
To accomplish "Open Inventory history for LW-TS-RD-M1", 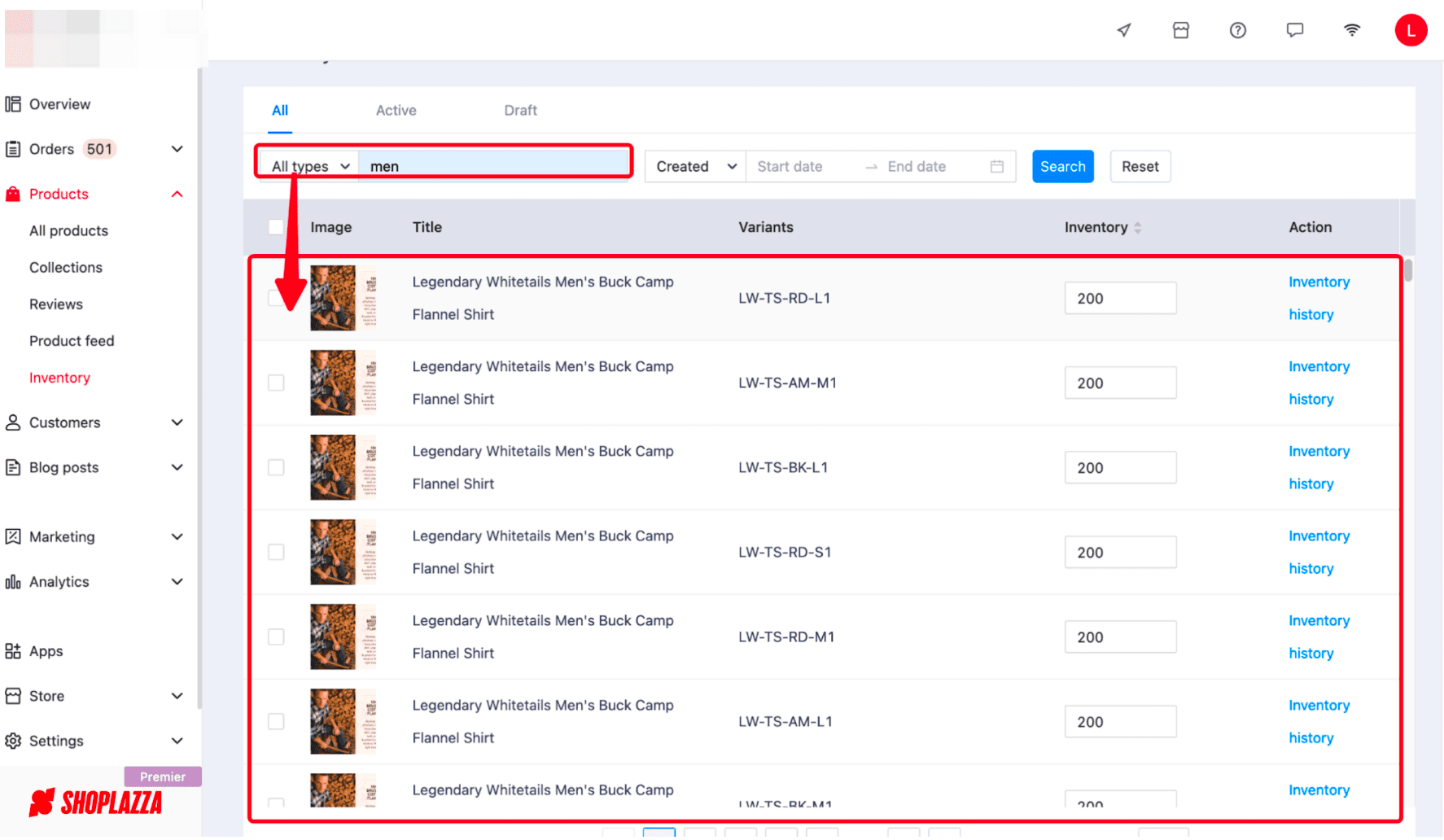I will [1319, 637].
